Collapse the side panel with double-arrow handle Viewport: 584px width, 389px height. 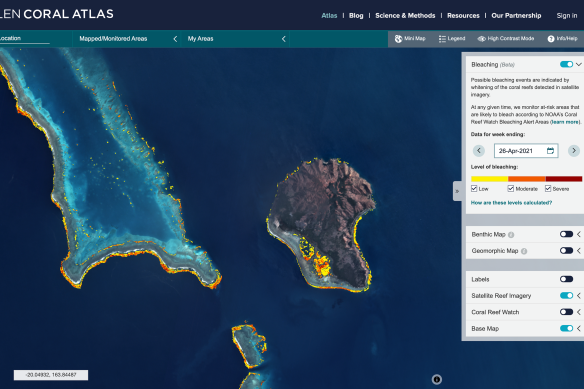click(x=457, y=191)
